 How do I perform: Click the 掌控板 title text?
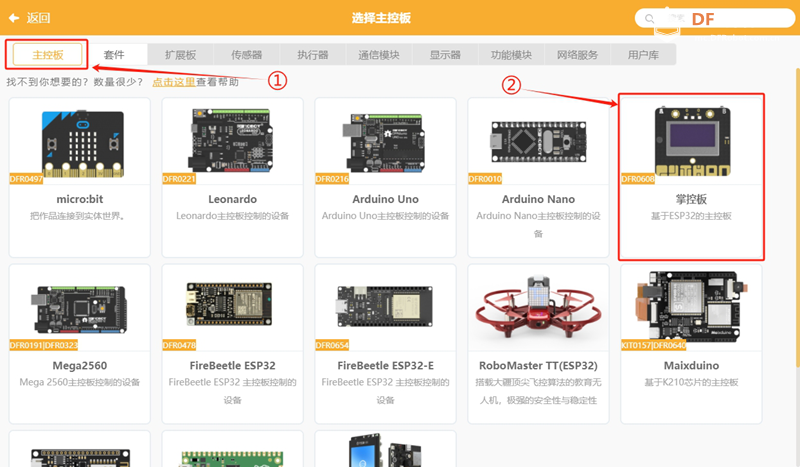(x=691, y=199)
